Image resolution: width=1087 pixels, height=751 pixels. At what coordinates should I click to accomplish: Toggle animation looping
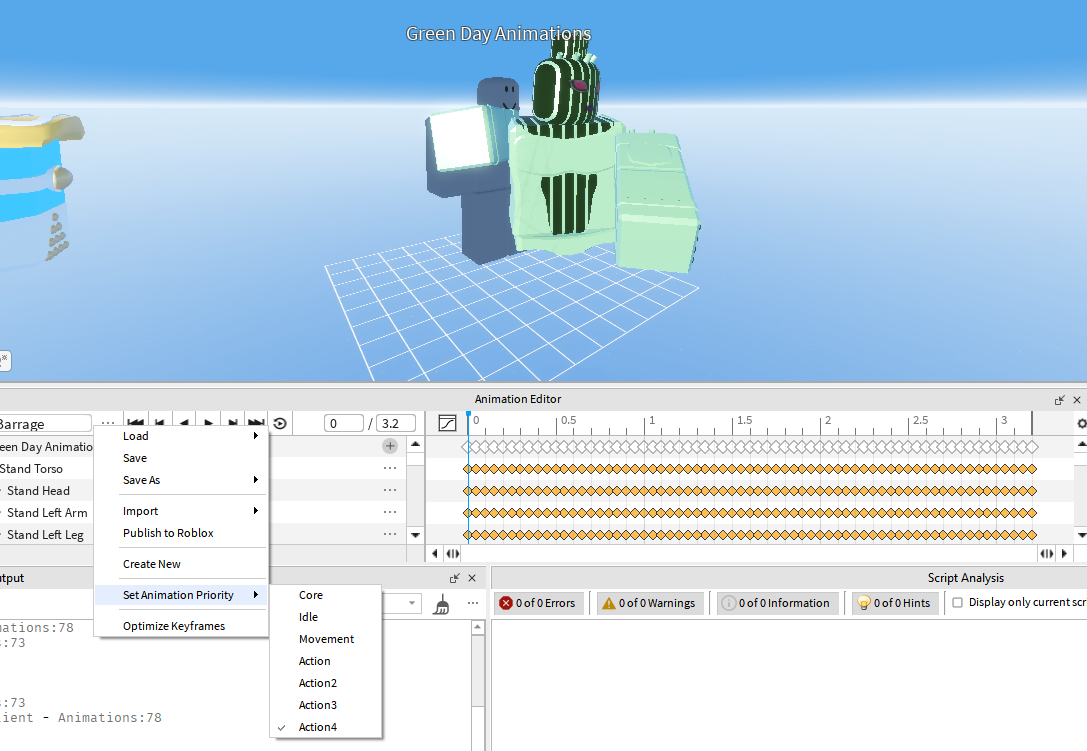point(279,422)
